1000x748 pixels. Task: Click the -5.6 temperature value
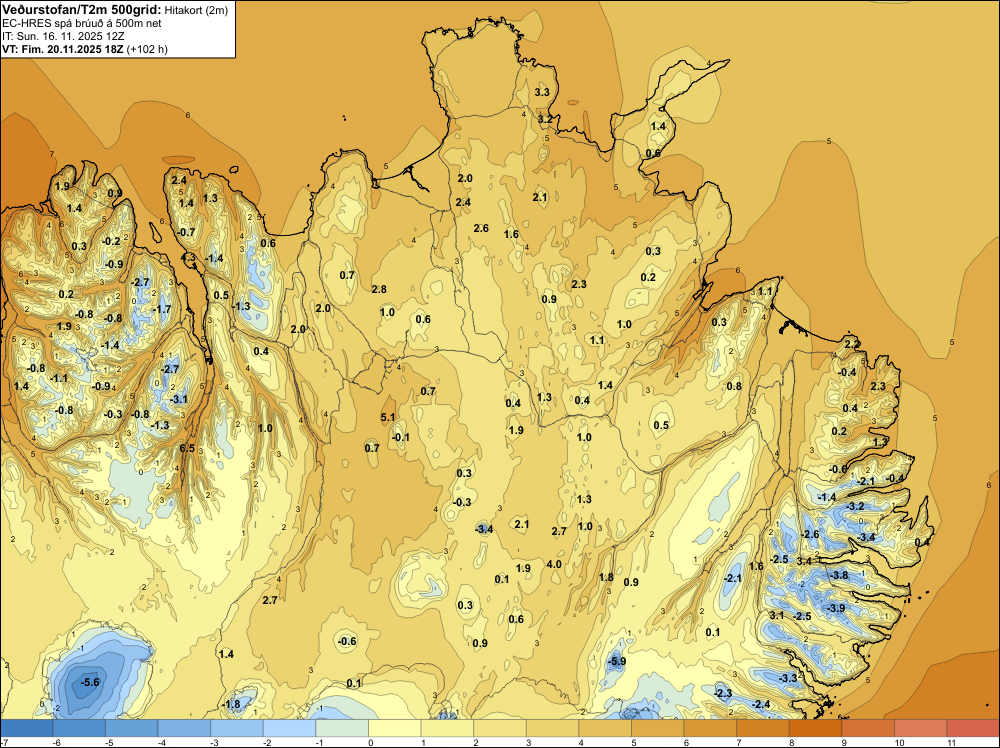click(90, 682)
